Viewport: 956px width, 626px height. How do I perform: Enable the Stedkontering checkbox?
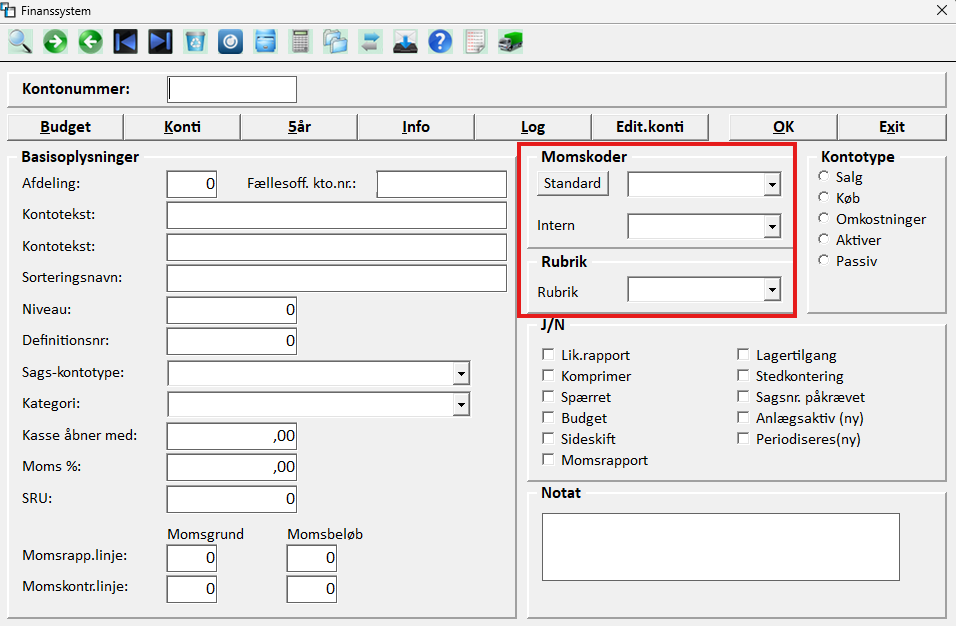click(743, 375)
